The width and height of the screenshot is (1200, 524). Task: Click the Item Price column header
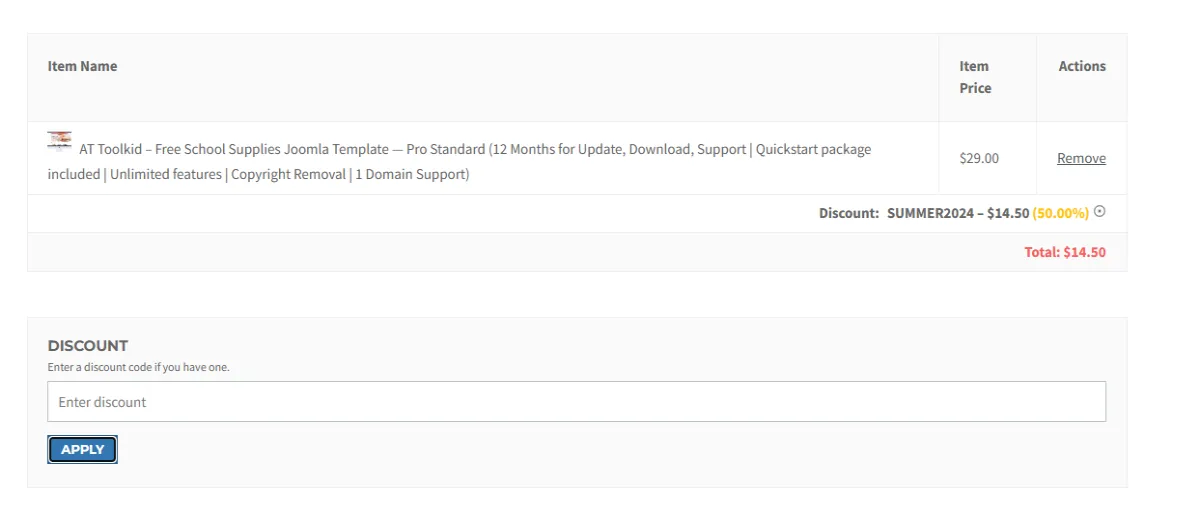975,77
